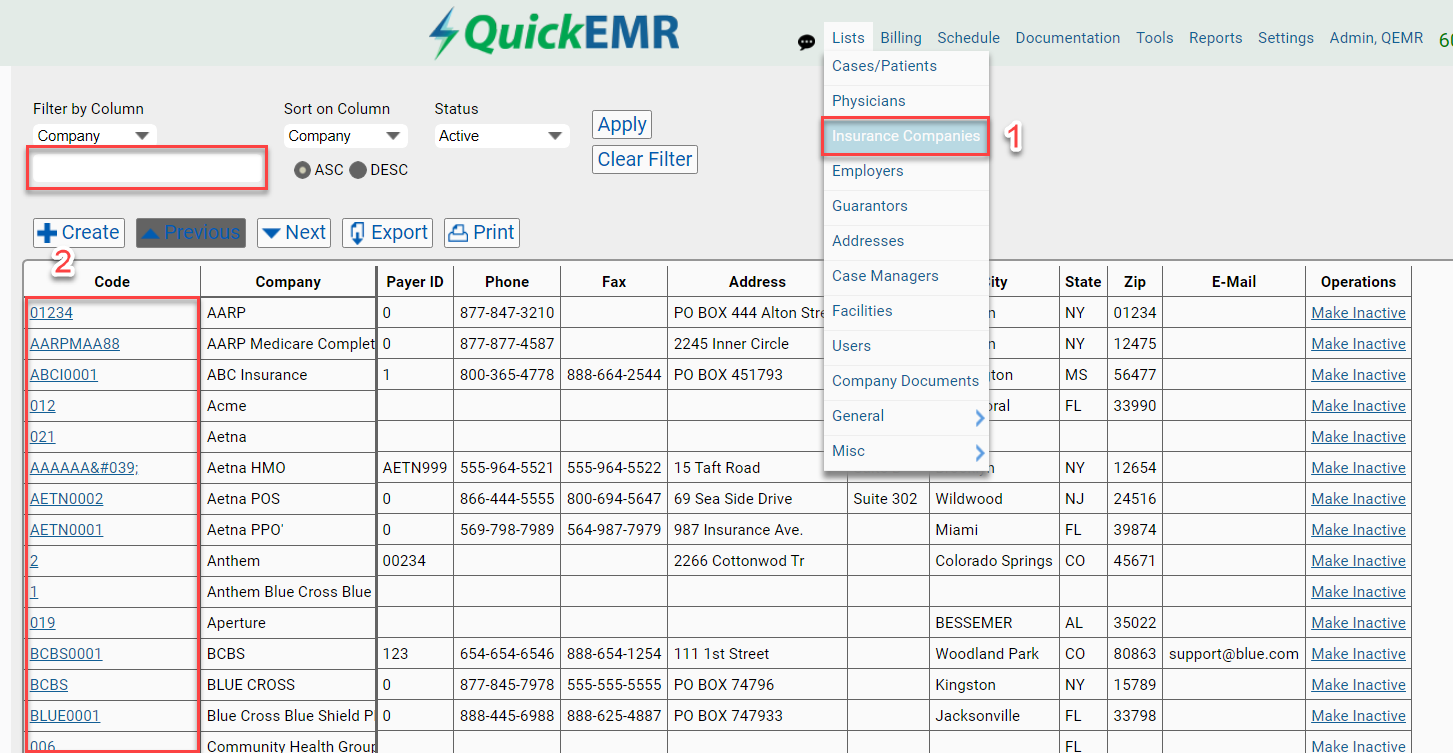Make AARP row inactive
The height and width of the screenshot is (753, 1453).
pyautogui.click(x=1358, y=313)
